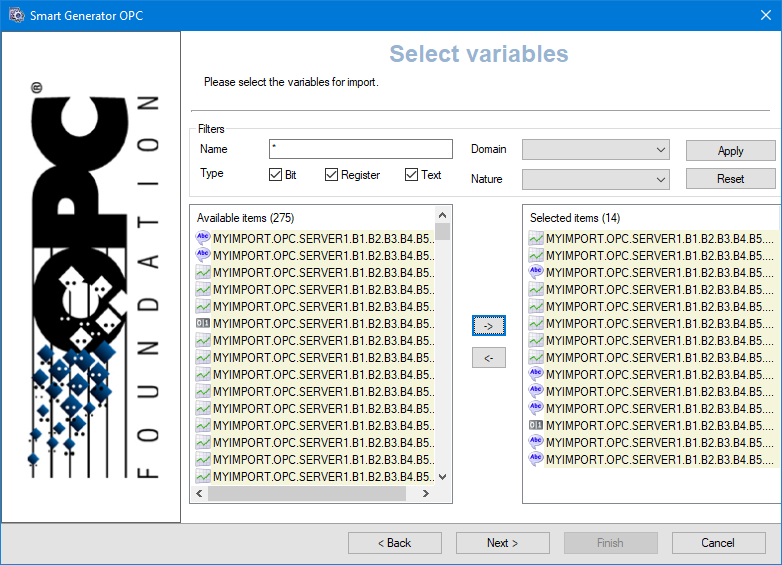Click the first text-type icon in Available items
Screen dimensions: 782x565
click(203, 238)
